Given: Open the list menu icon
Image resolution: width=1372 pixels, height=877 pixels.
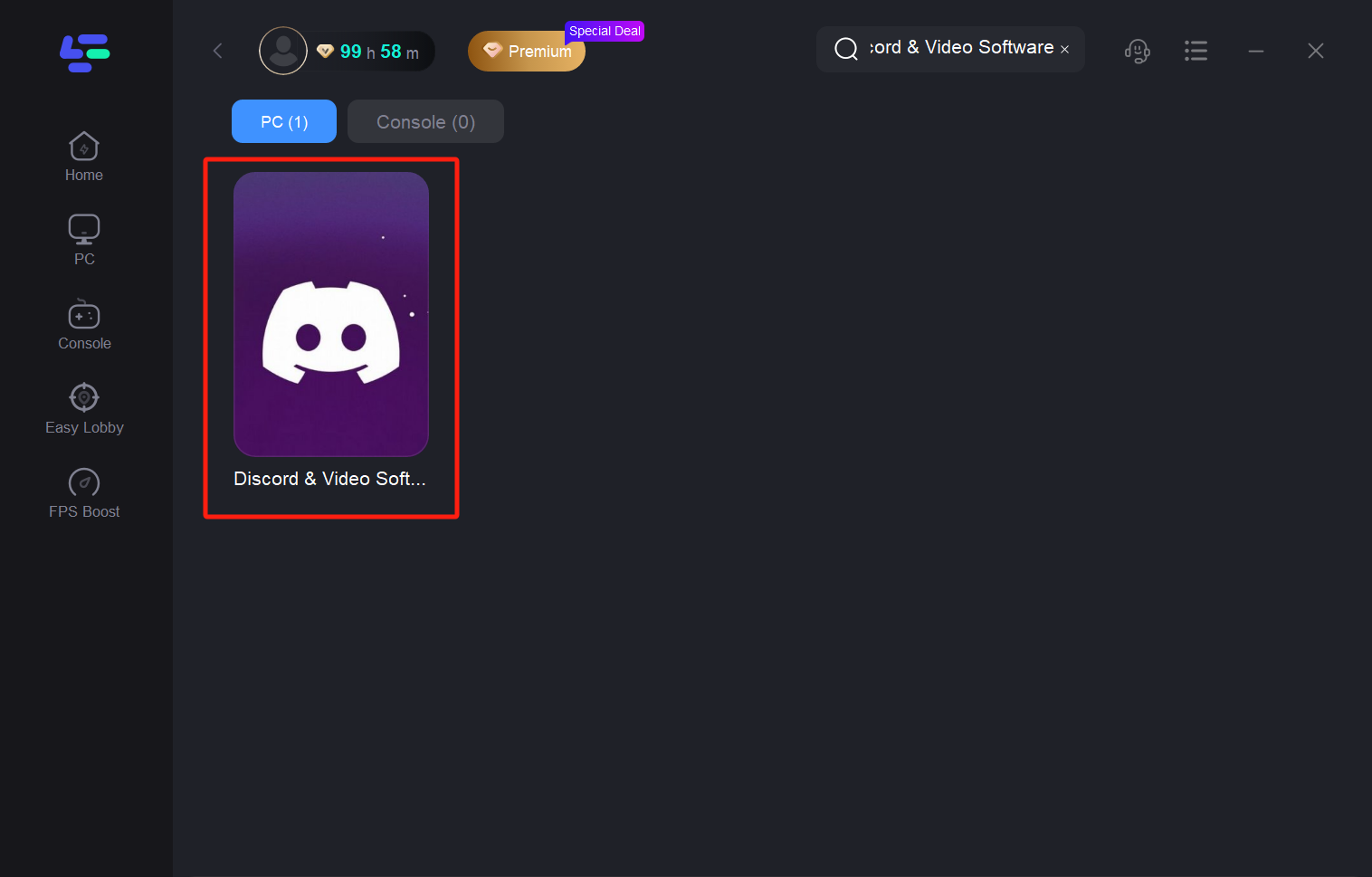Looking at the screenshot, I should (1196, 51).
